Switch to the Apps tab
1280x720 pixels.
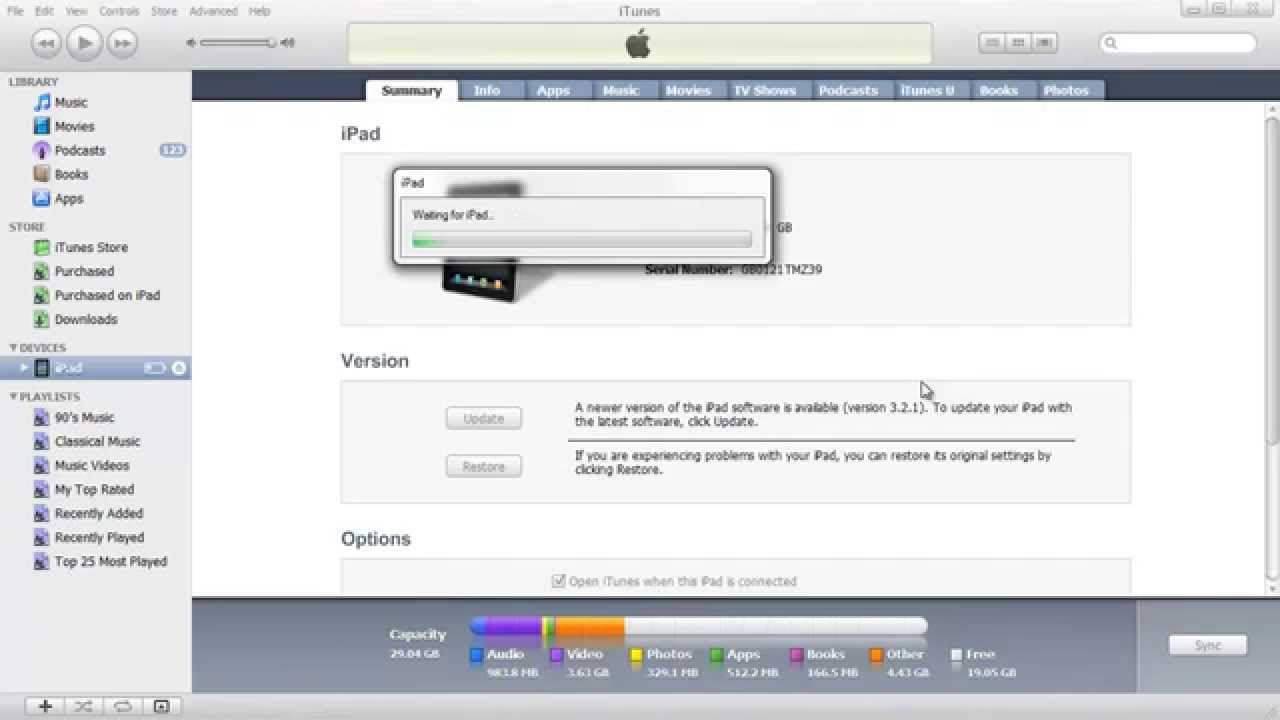(x=553, y=90)
